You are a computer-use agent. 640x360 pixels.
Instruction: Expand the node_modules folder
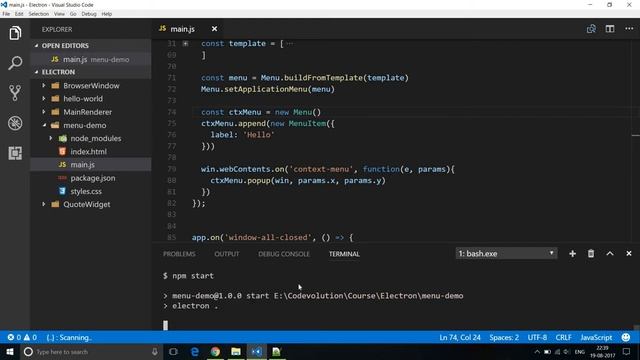(51, 138)
